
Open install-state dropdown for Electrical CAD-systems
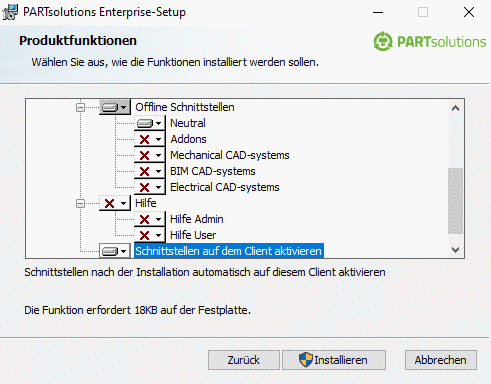(x=150, y=187)
